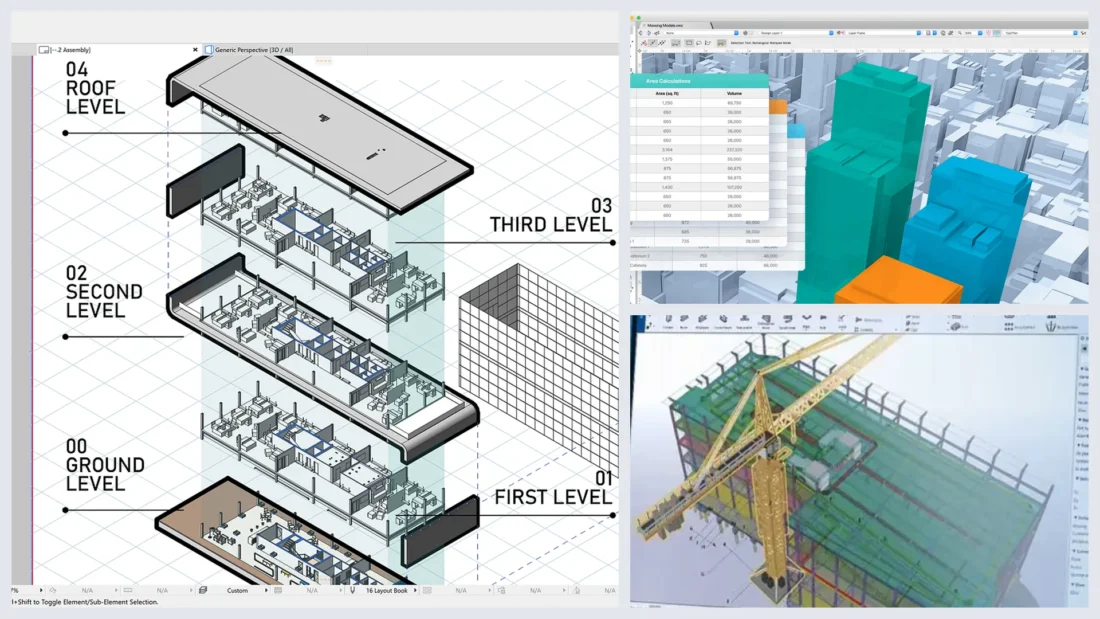Screen dimensions: 1100x619
Task: Click the magnifier zoom icon in Vectorworks toolbar
Action: coord(960,33)
